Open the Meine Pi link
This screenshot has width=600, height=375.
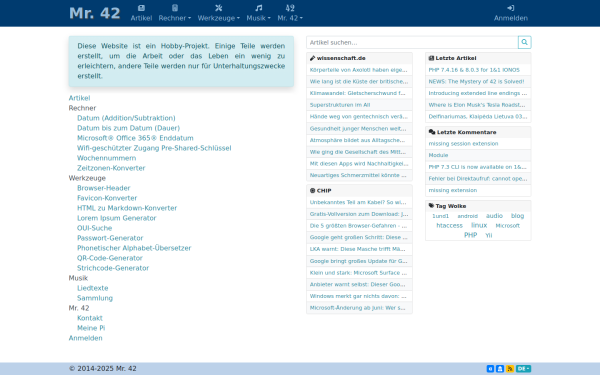tap(91, 328)
